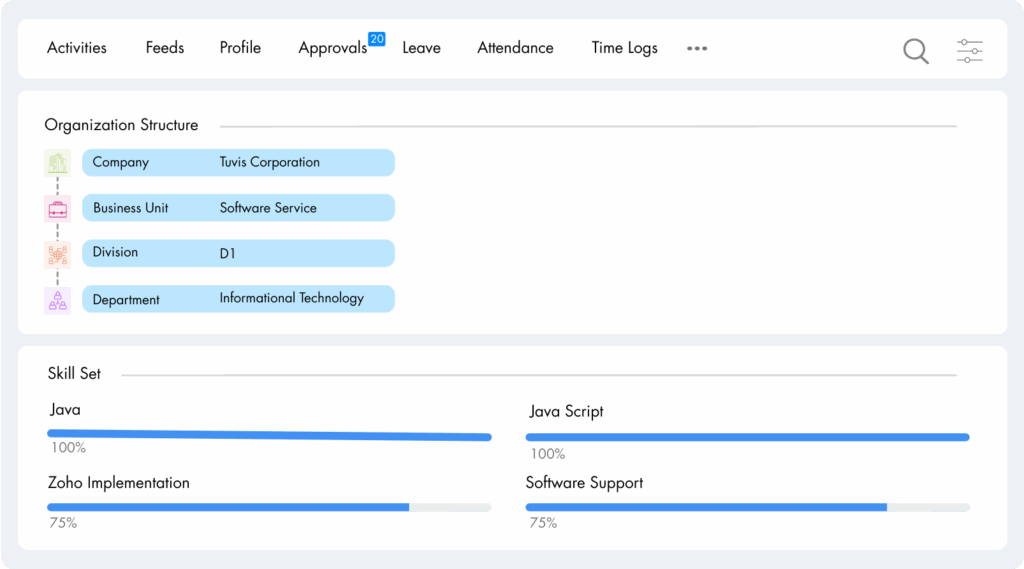Click the Java Script skill progress bar
Image resolution: width=1024 pixels, height=569 pixels.
747,437
